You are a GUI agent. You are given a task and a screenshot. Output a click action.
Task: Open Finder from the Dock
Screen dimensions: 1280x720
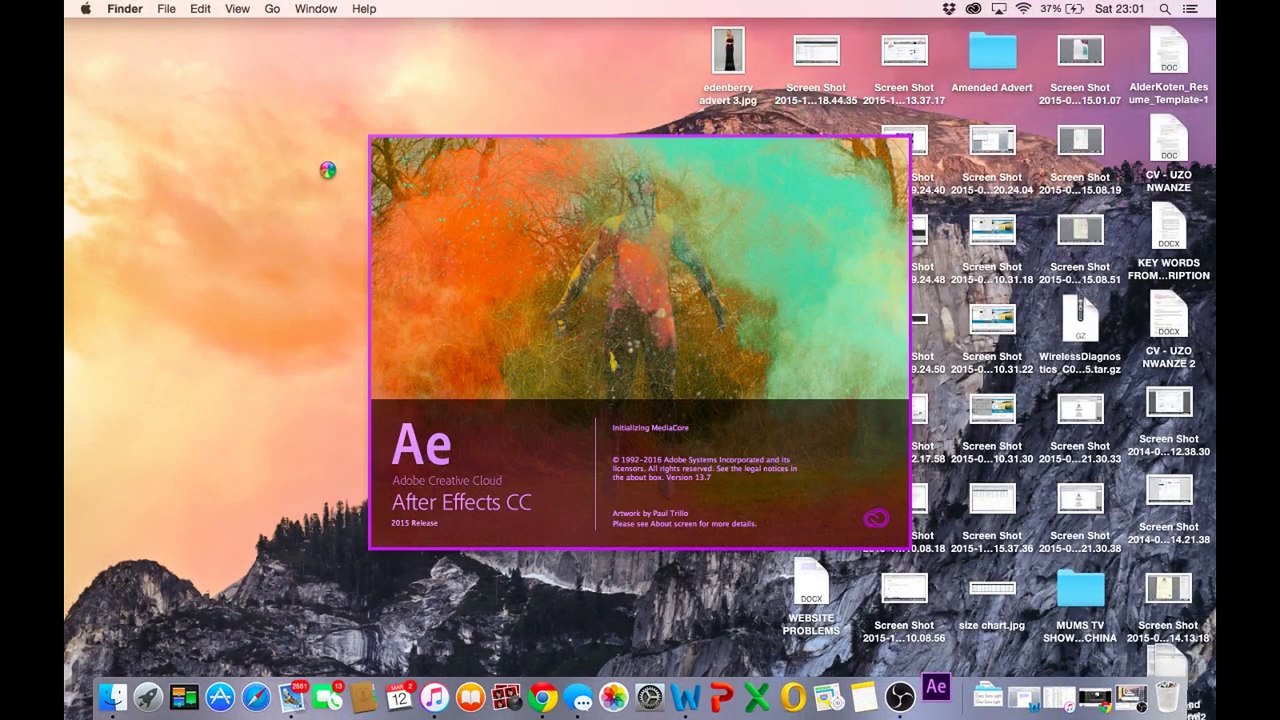pos(113,697)
